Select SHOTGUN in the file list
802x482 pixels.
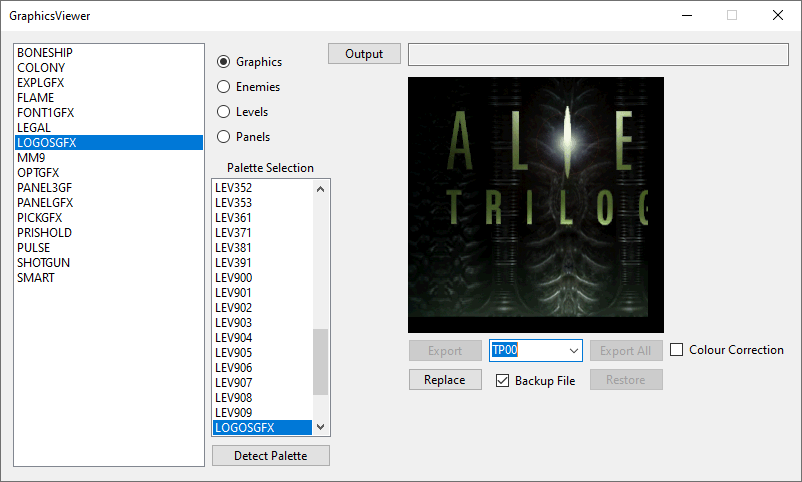pos(108,263)
